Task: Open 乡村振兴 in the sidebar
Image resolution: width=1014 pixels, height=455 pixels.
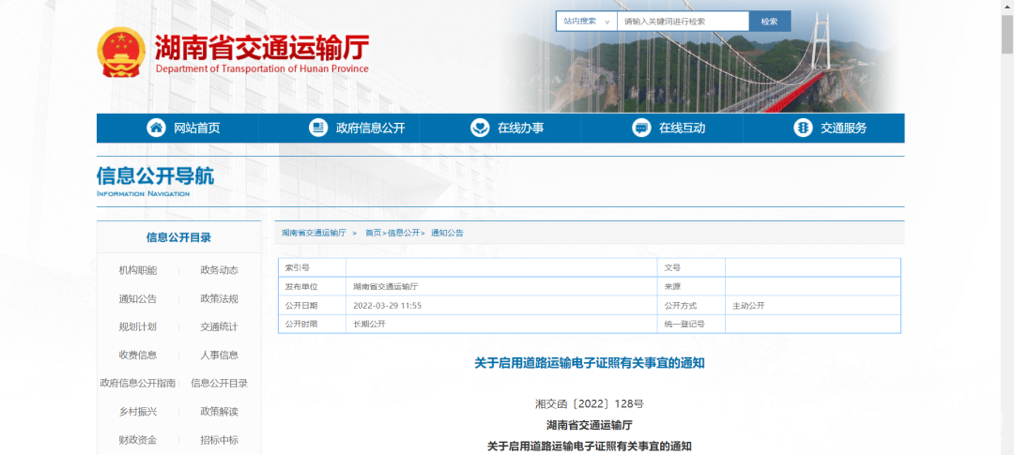Action: point(138,412)
